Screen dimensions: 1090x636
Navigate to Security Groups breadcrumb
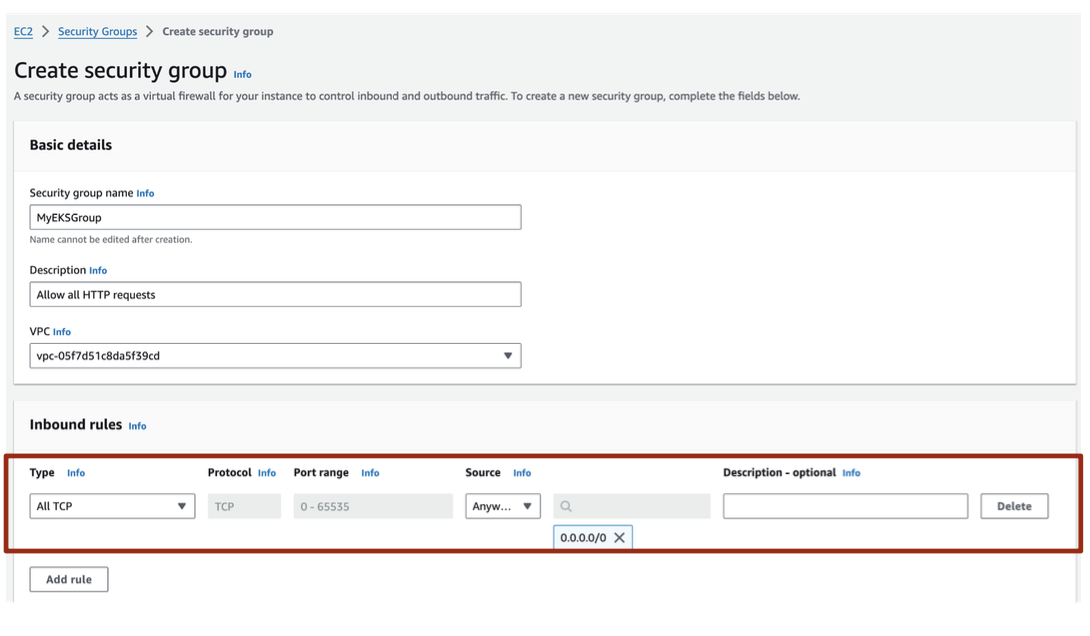97,32
